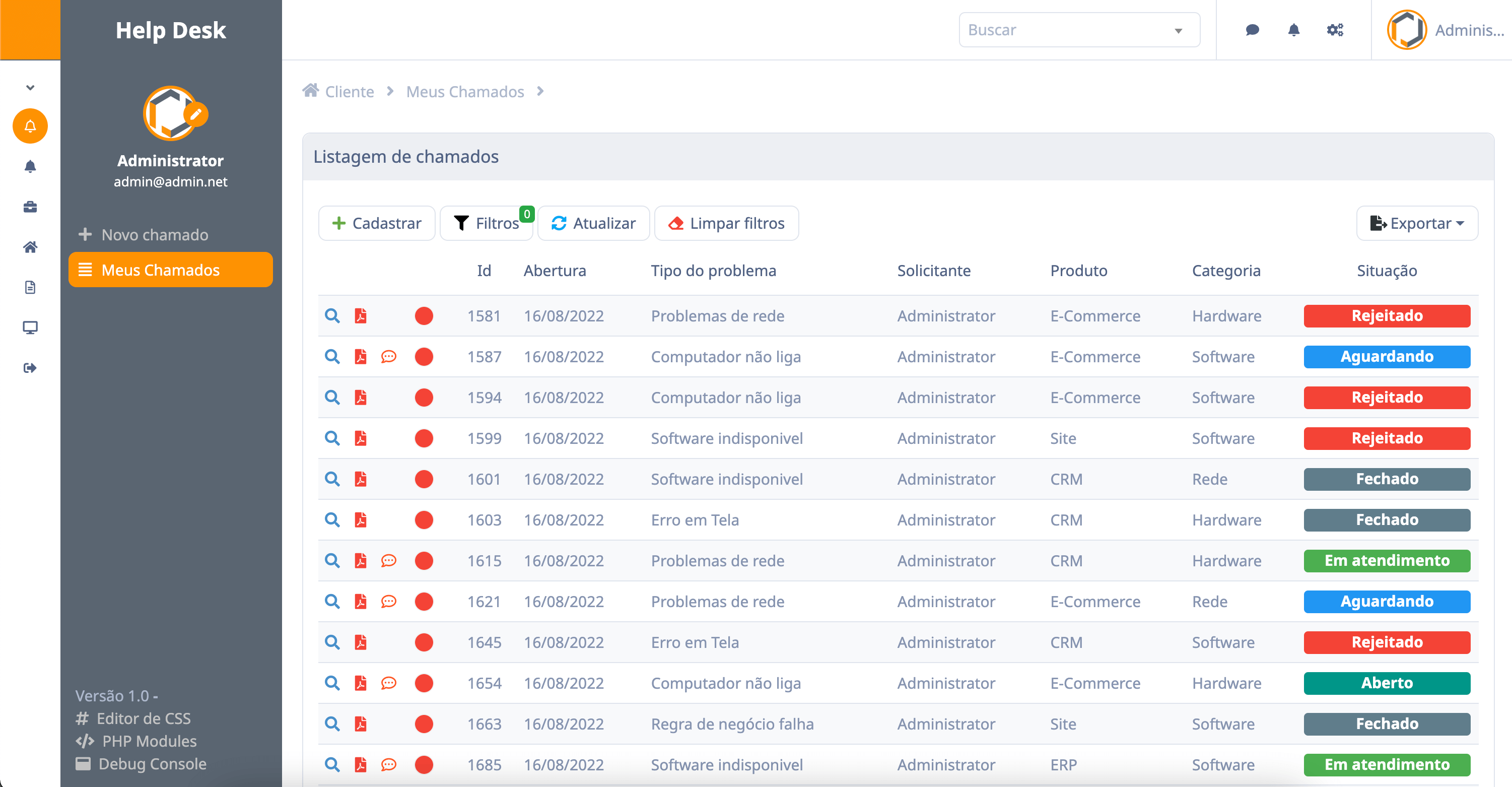The height and width of the screenshot is (787, 1512).
Task: Open PDF icon for ticket 1621
Action: coord(361,602)
